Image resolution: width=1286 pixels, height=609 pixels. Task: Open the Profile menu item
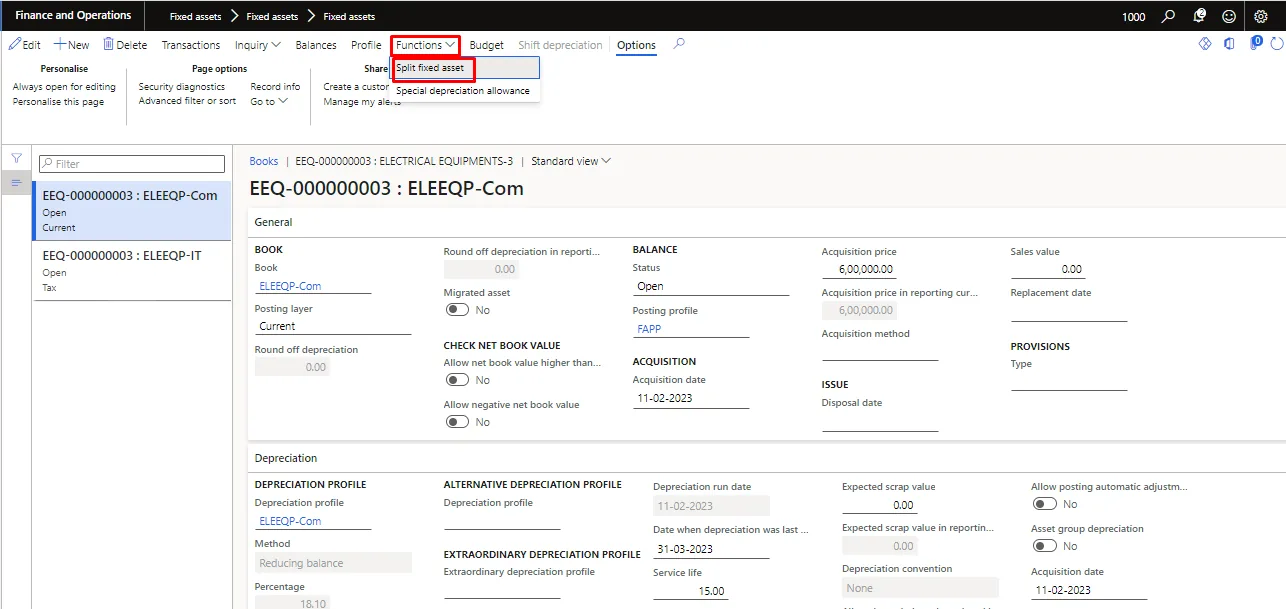tap(366, 45)
